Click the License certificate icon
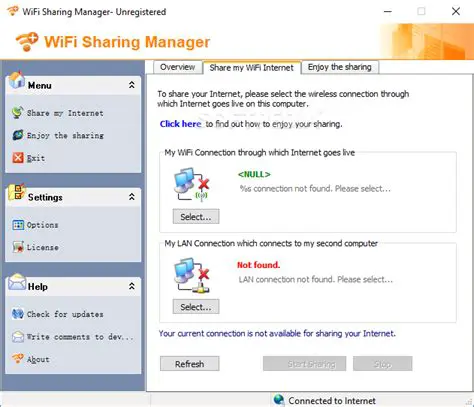This screenshot has height=407, width=474. coord(18,247)
